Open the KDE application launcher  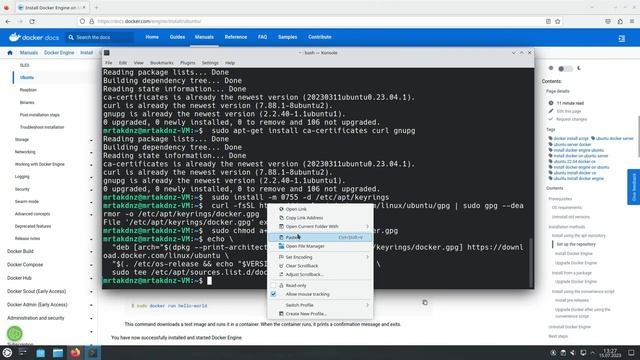click(x=7, y=353)
